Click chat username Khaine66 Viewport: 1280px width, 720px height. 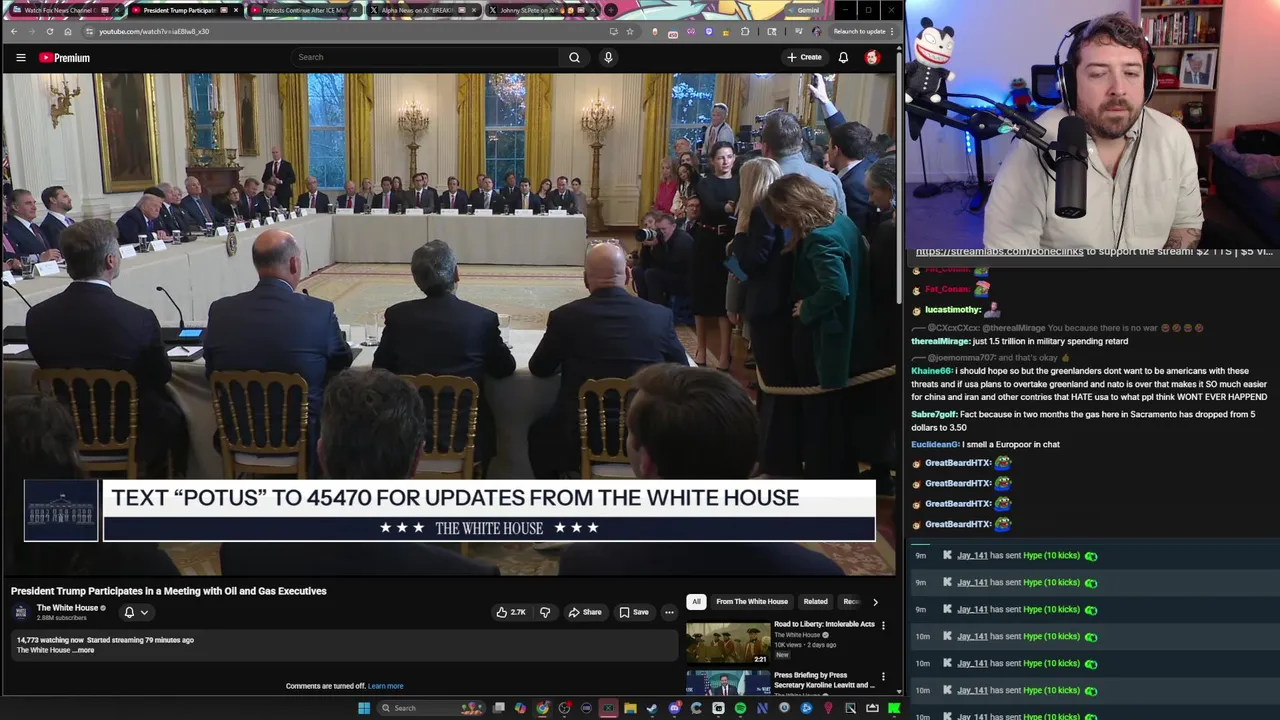click(x=932, y=371)
